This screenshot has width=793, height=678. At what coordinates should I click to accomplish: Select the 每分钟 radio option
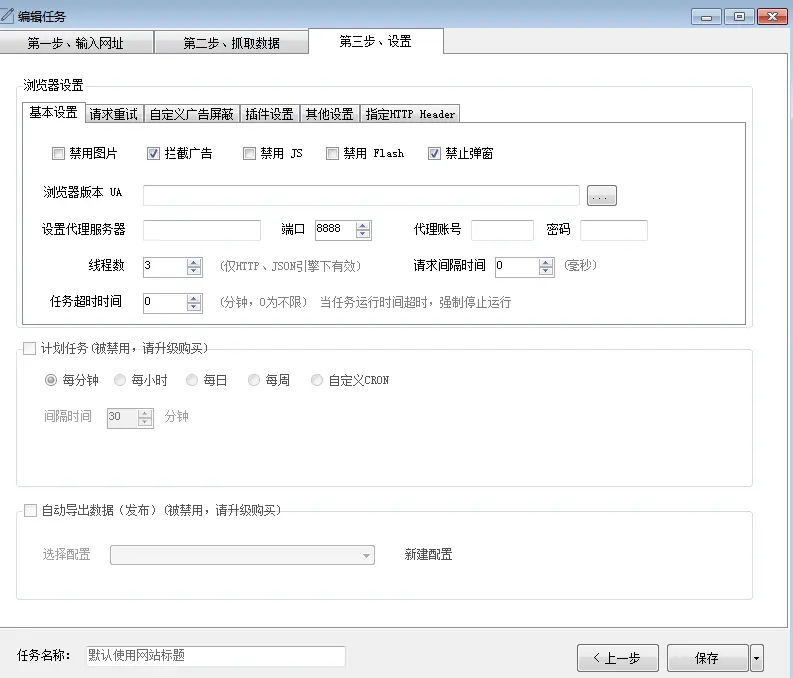click(51, 380)
